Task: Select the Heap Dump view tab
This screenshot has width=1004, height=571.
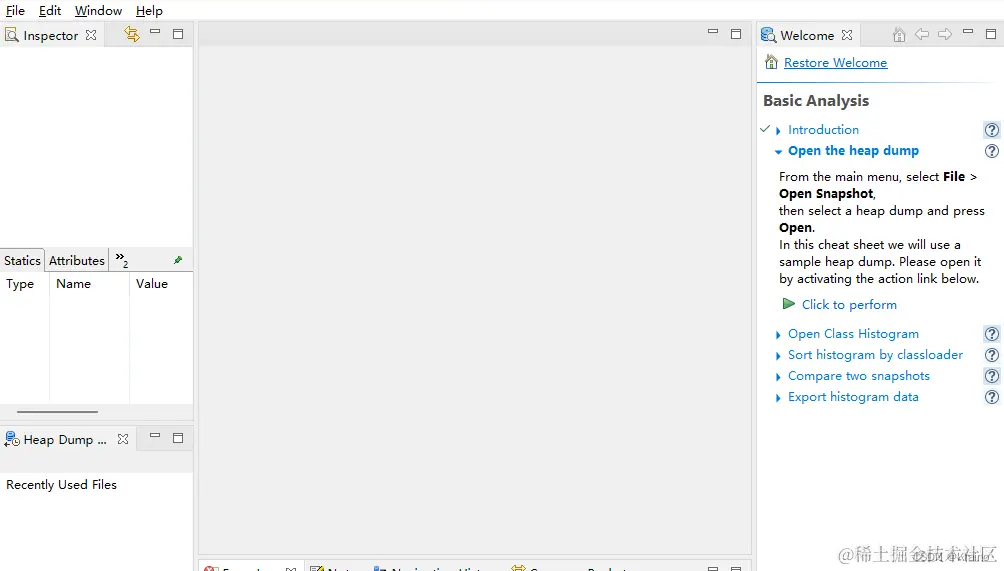Action: [x=64, y=440]
